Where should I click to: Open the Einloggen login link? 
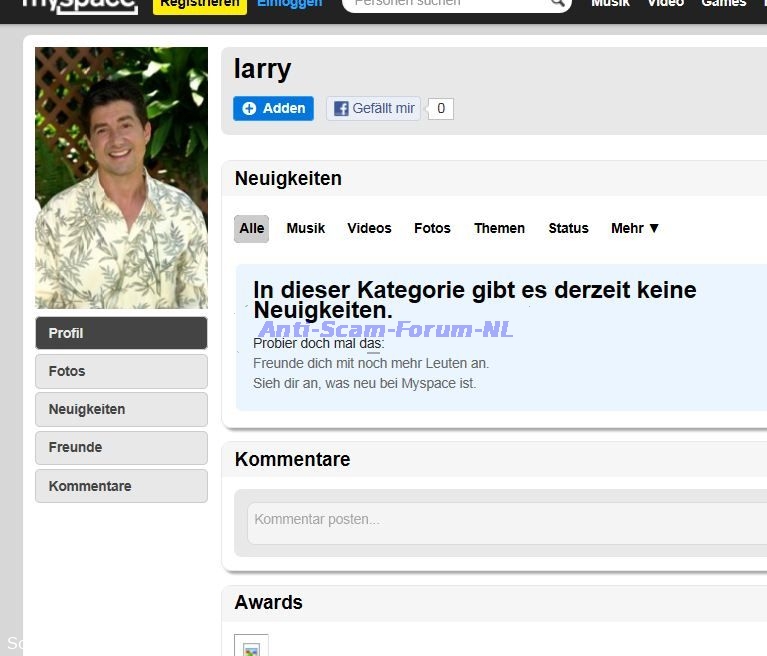coord(289,4)
